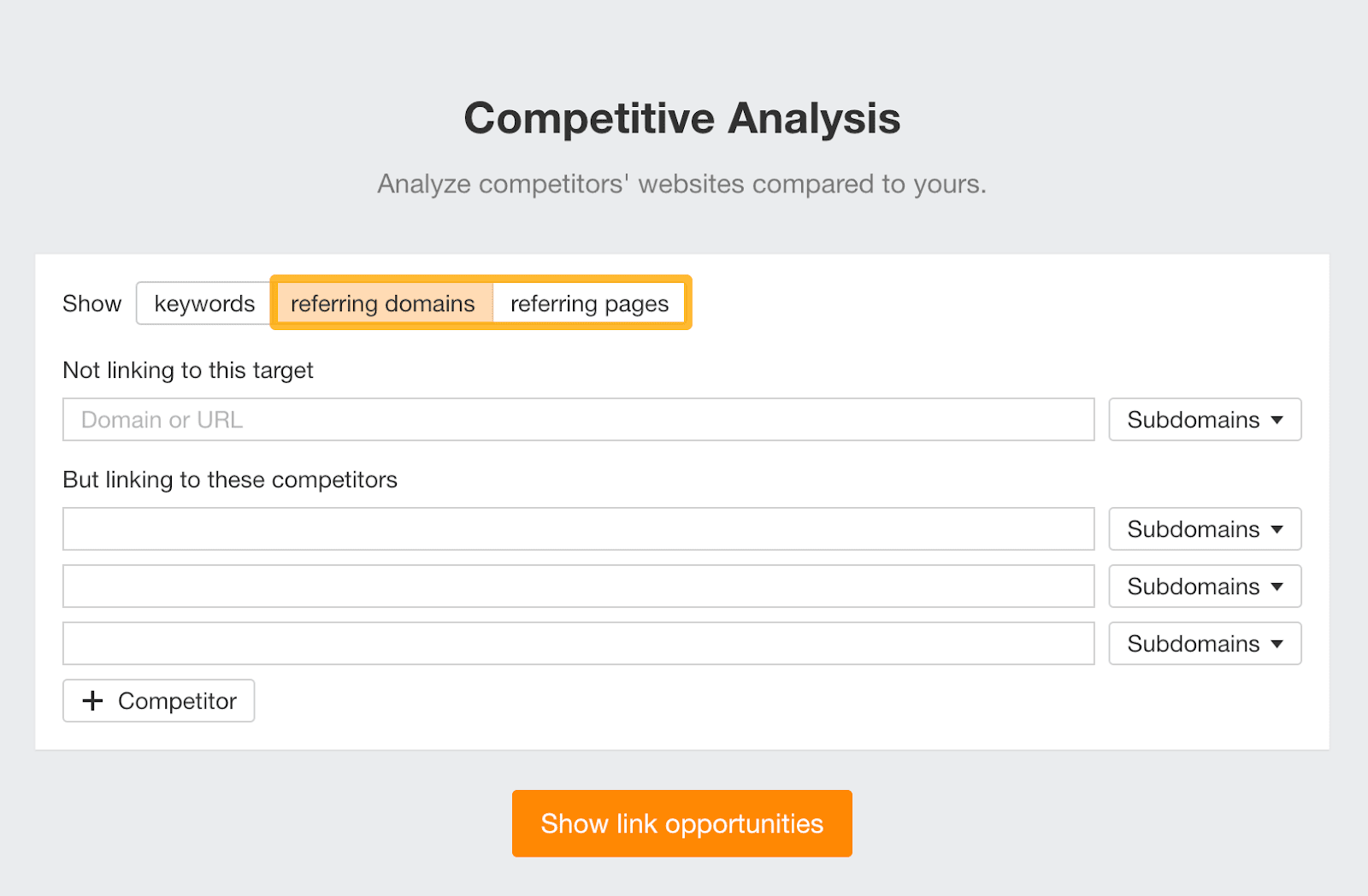The image size is (1368, 896).
Task: Click the second competitor input row
Action: click(577, 586)
